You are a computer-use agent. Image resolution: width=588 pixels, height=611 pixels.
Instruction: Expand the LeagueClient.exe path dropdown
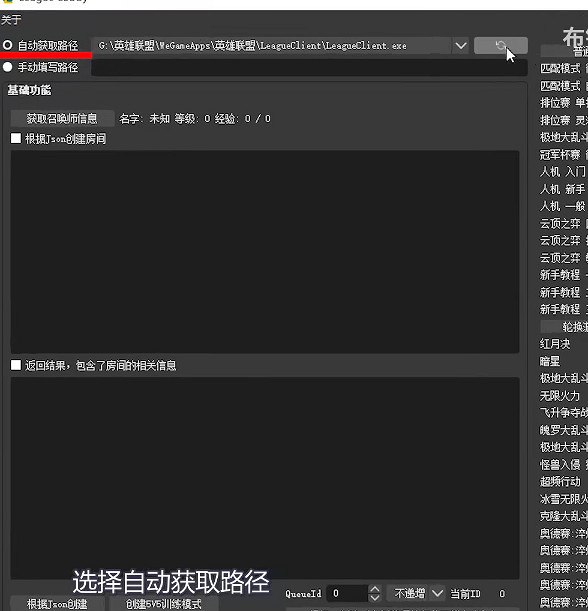461,46
